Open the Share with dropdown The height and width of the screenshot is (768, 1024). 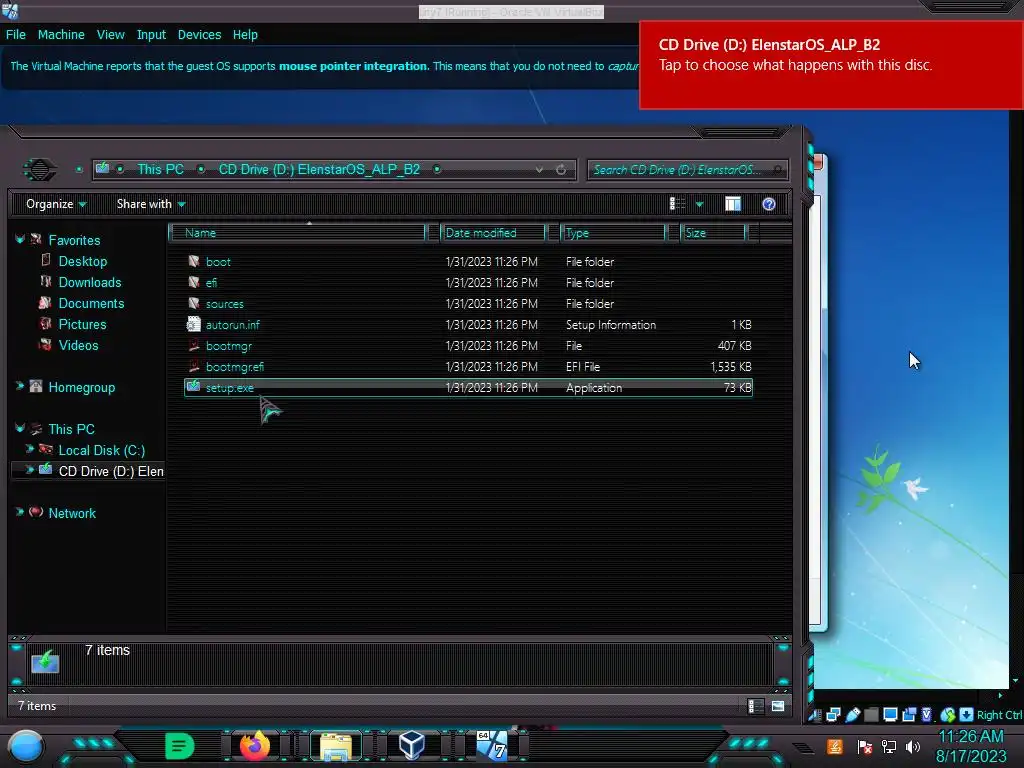(x=151, y=204)
